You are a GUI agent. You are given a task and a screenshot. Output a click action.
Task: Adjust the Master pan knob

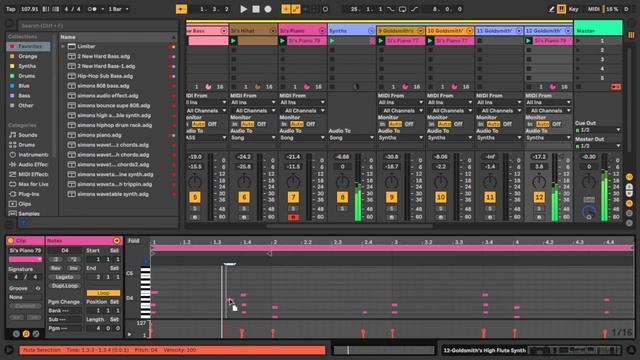588,182
